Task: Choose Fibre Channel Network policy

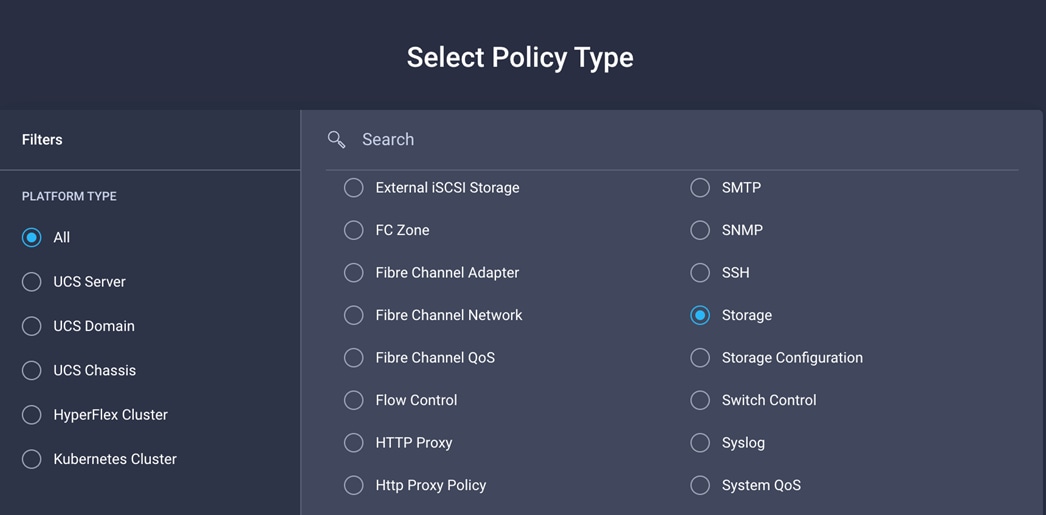Action: pos(354,315)
